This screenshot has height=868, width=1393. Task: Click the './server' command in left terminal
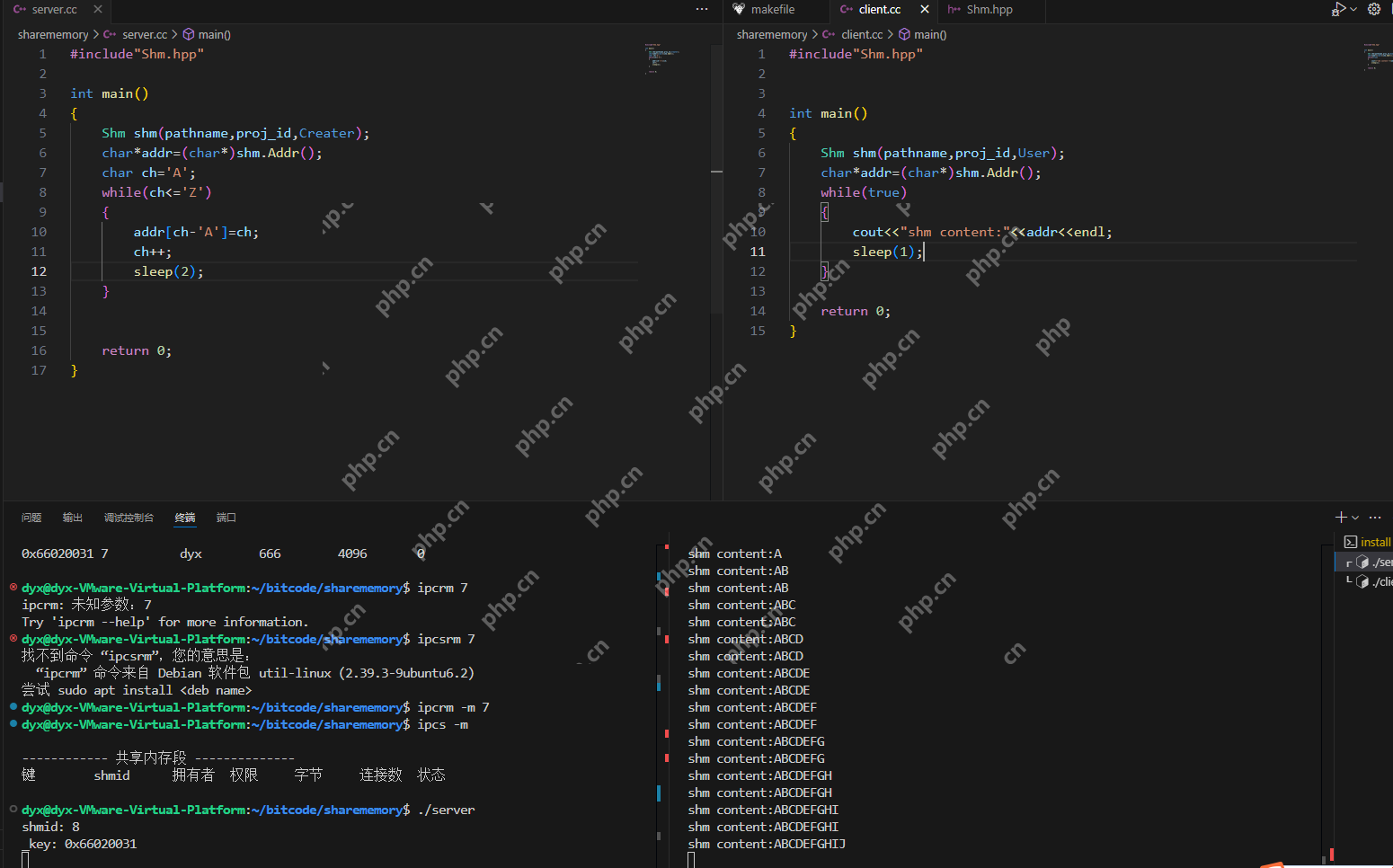pyautogui.click(x=446, y=810)
